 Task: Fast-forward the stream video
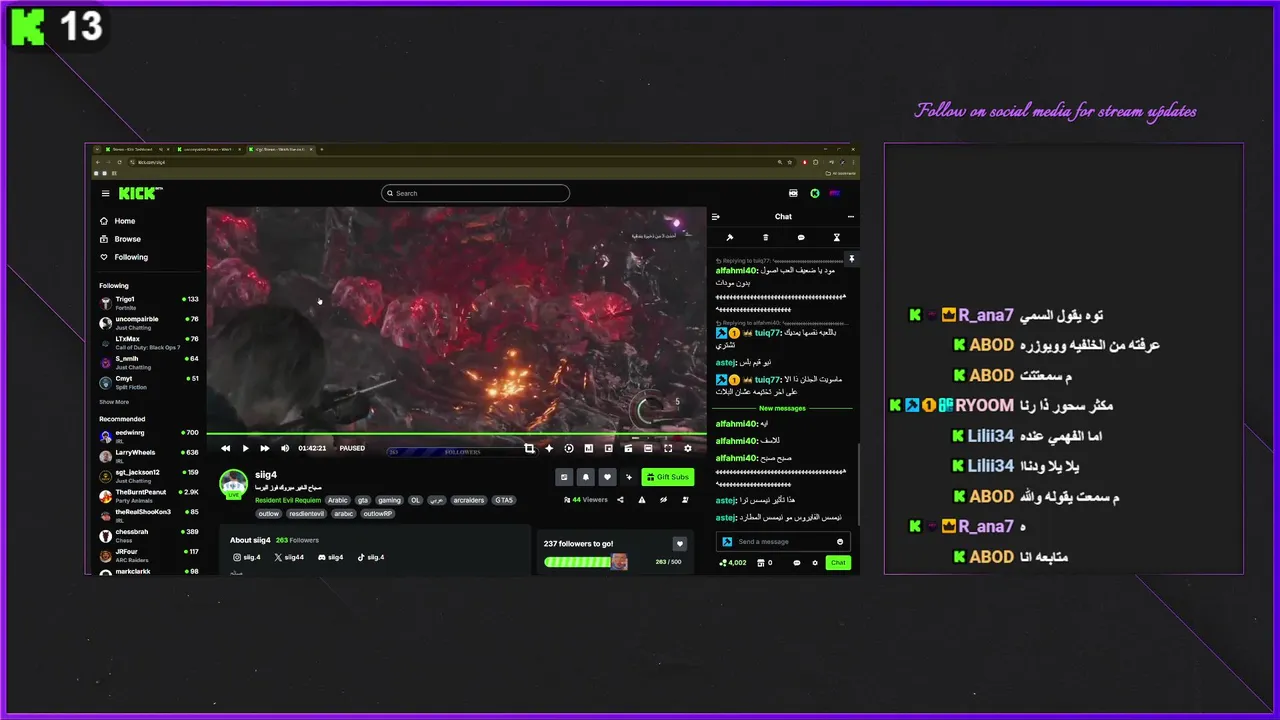(x=264, y=448)
